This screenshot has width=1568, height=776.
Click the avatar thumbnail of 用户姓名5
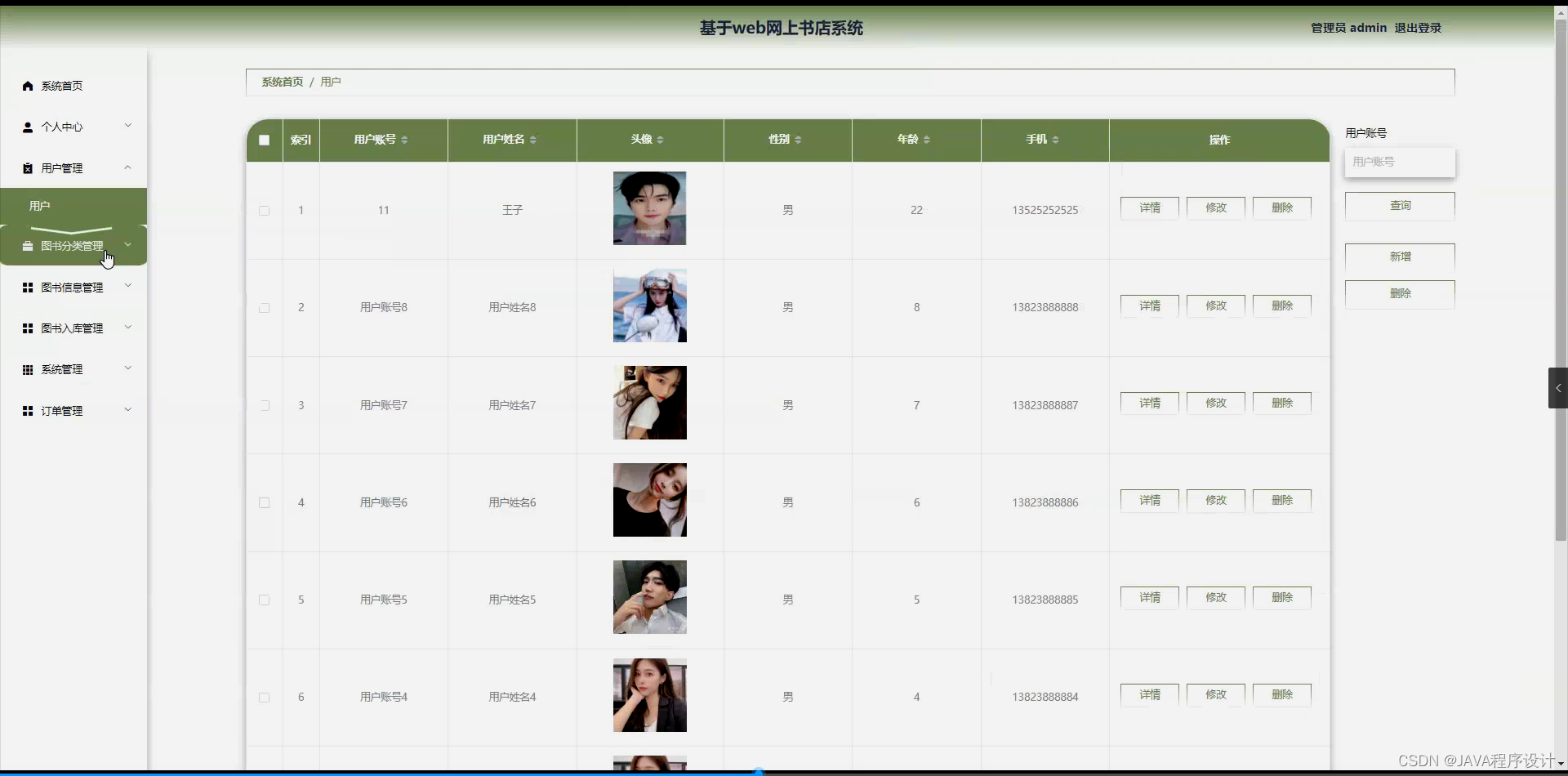[650, 597]
